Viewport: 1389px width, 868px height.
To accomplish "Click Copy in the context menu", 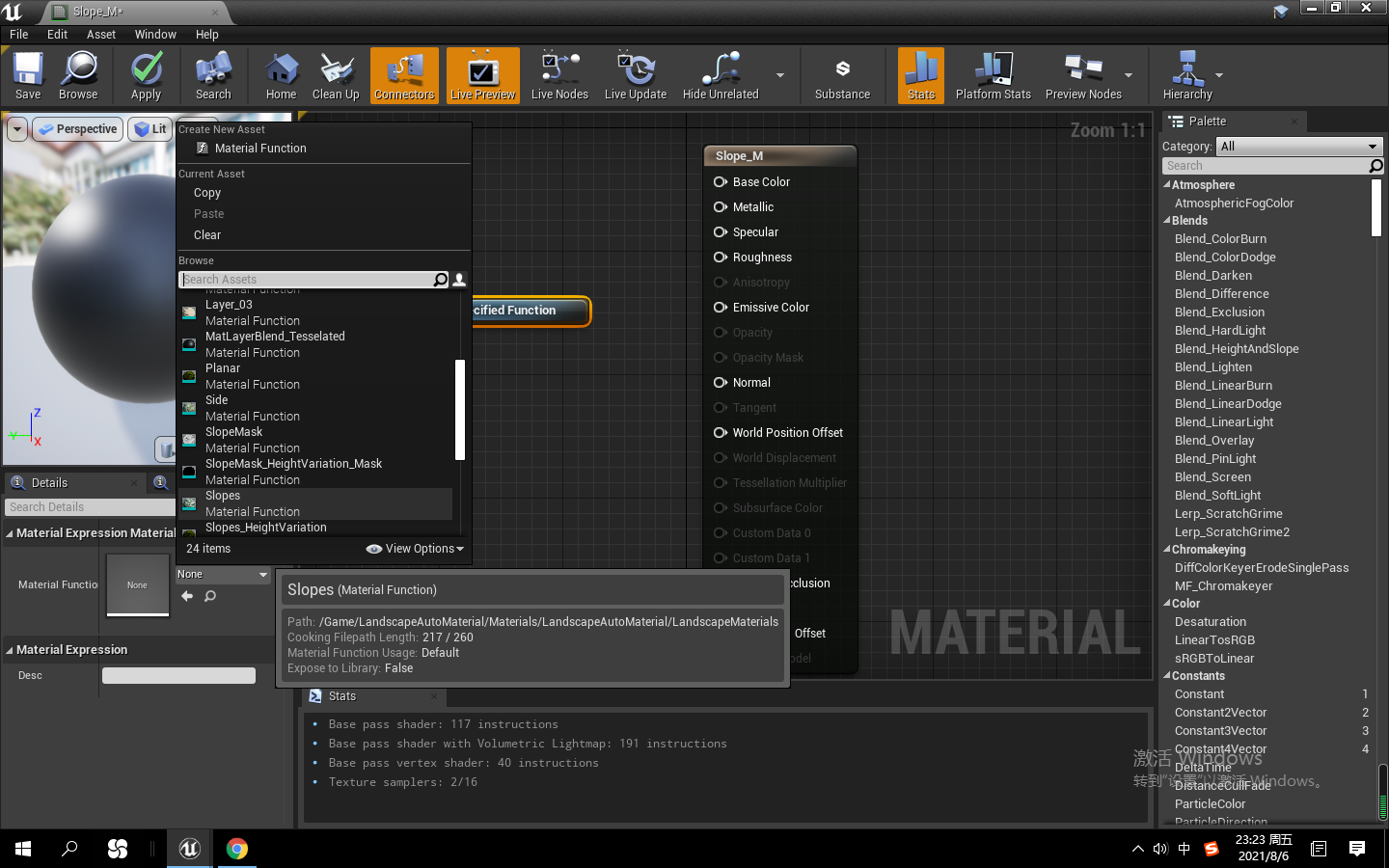I will click(x=207, y=193).
